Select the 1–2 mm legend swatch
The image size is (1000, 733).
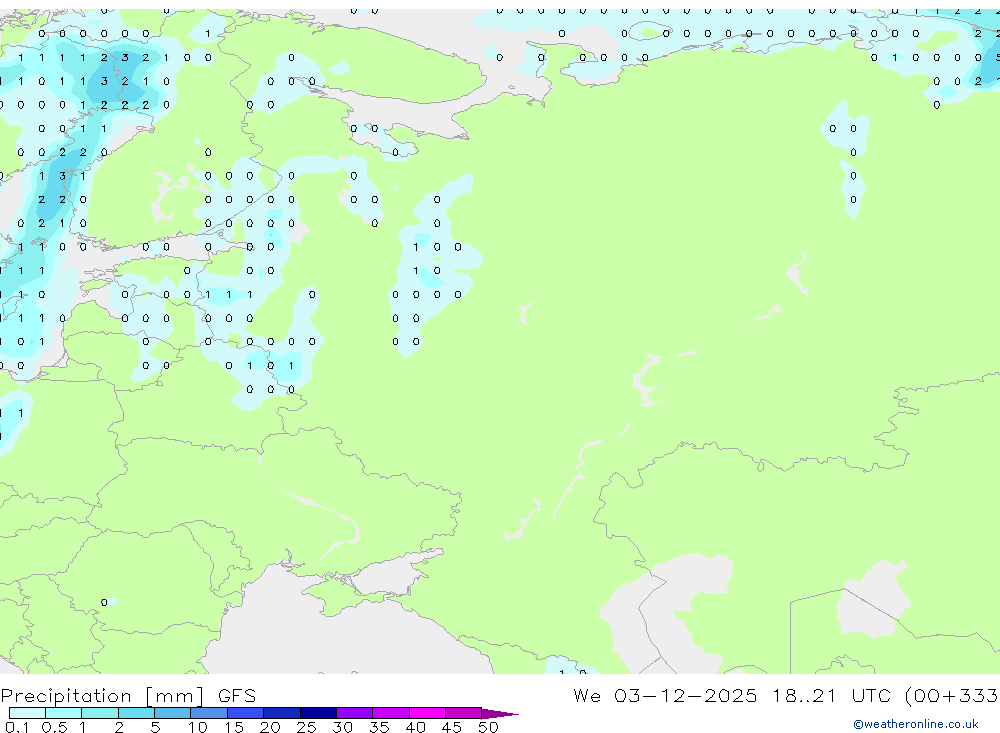tap(100, 713)
